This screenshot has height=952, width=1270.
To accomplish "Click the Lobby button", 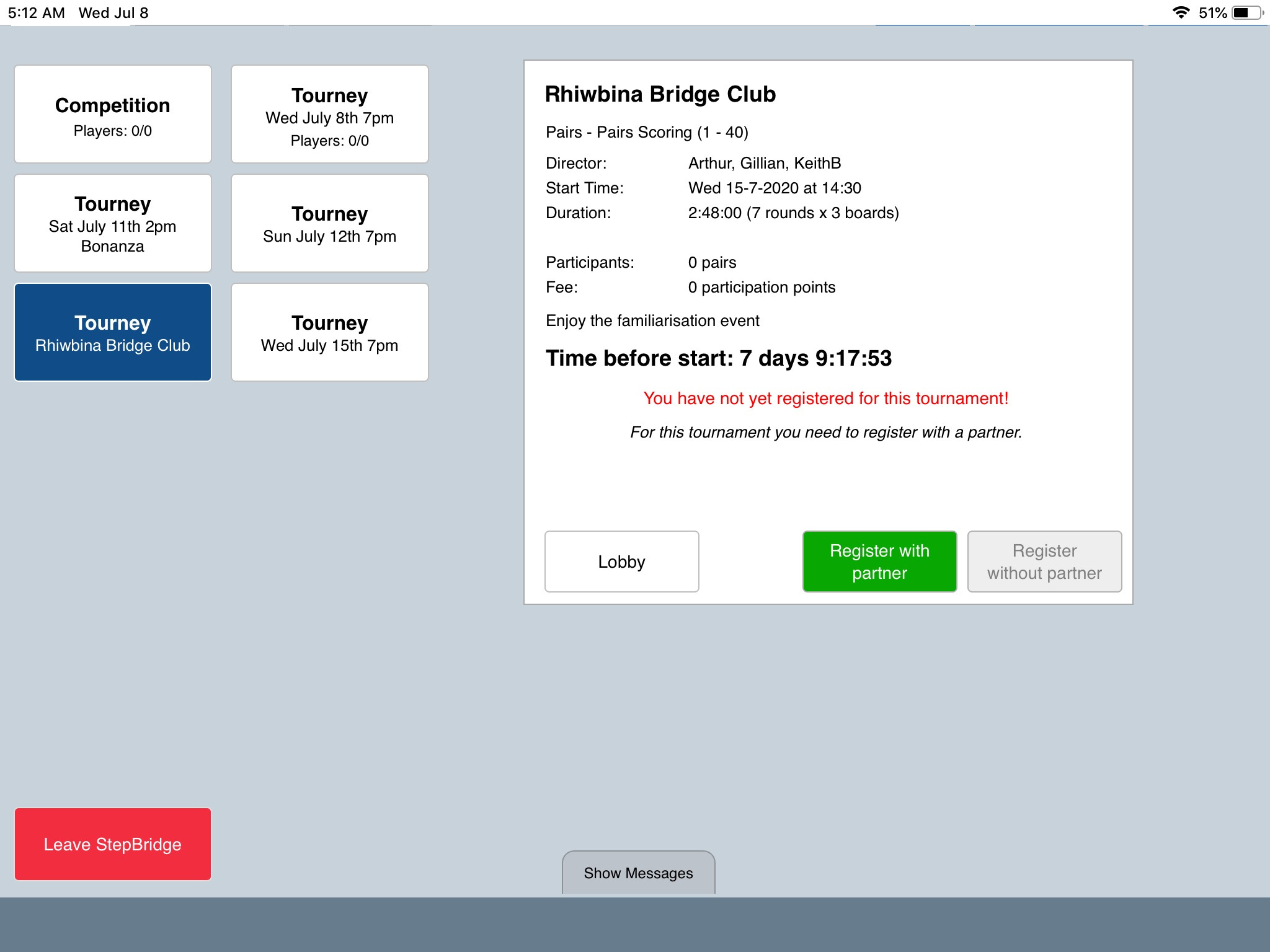I will coord(621,562).
